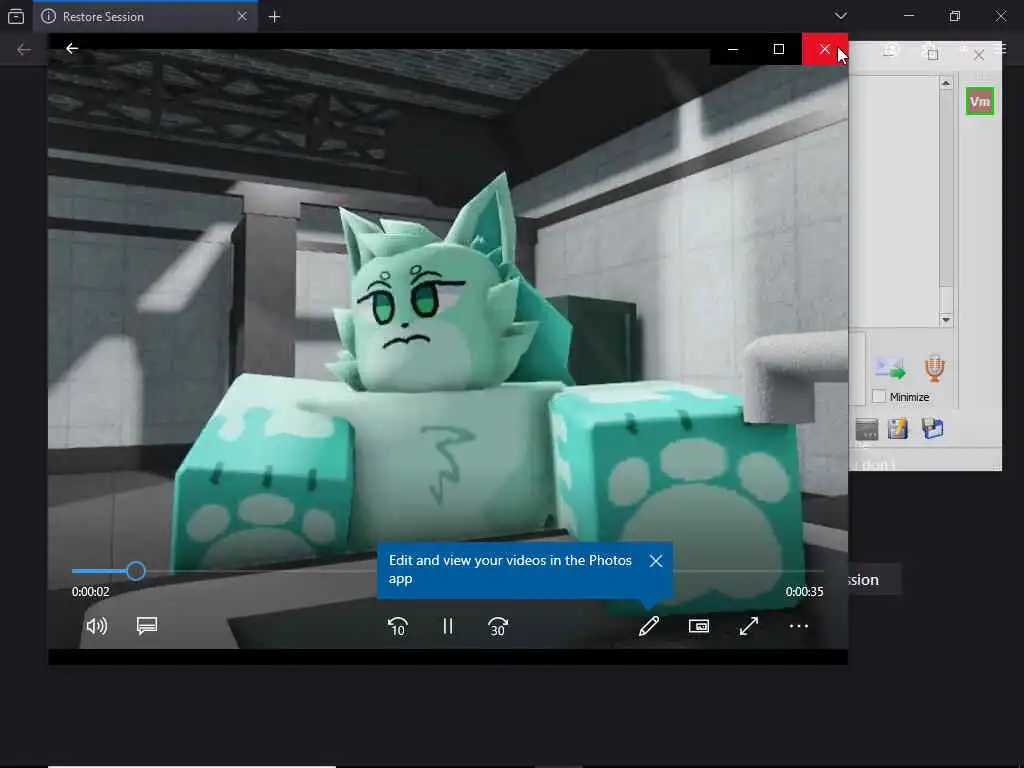Click the notepad with pencil icon
The width and height of the screenshot is (1024, 768).
tap(898, 429)
